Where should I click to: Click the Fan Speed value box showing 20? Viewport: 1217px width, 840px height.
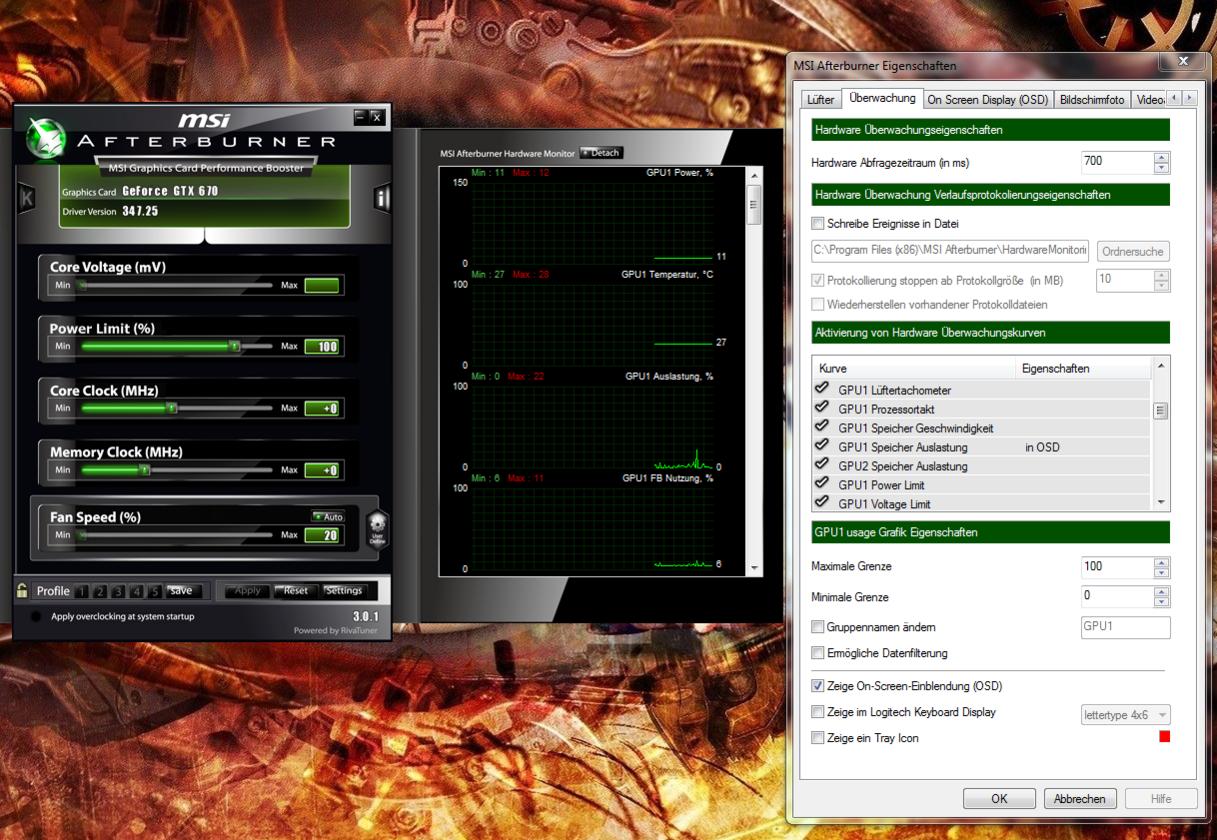coord(322,535)
